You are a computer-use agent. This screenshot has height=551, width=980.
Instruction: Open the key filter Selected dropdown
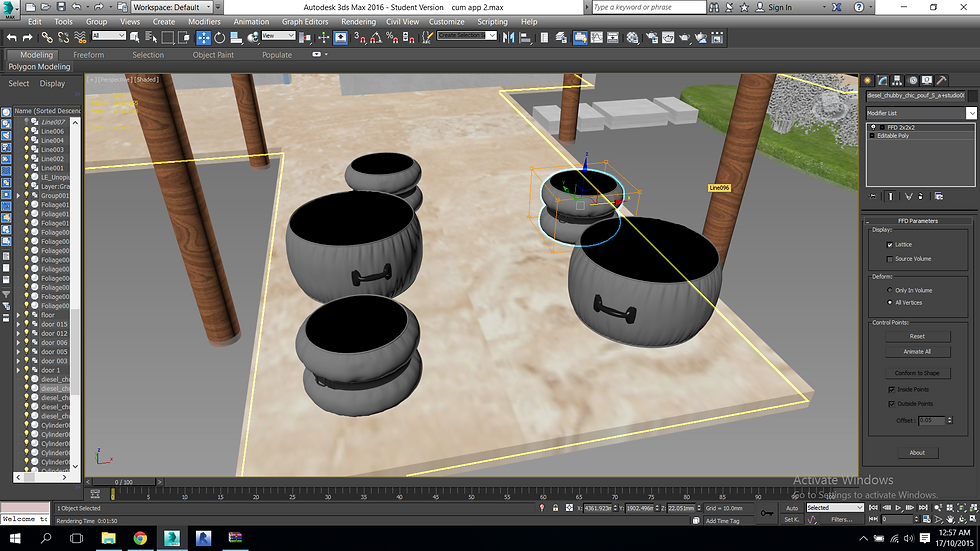click(834, 507)
